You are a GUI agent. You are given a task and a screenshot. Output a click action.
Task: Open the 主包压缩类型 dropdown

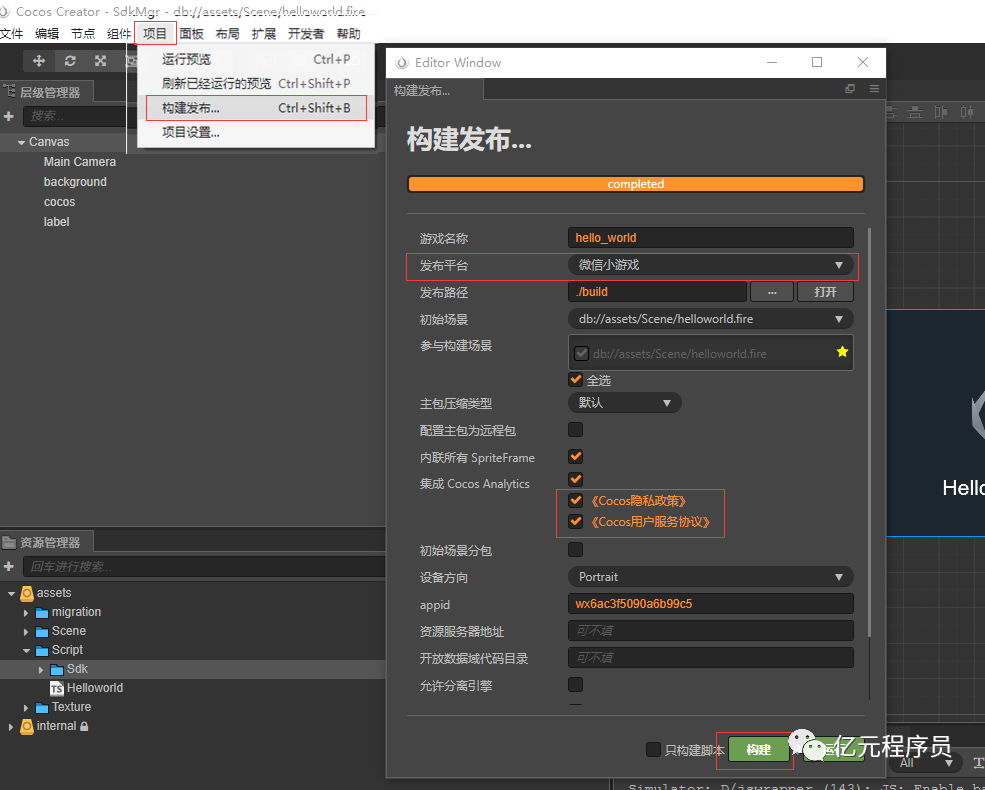pos(625,403)
